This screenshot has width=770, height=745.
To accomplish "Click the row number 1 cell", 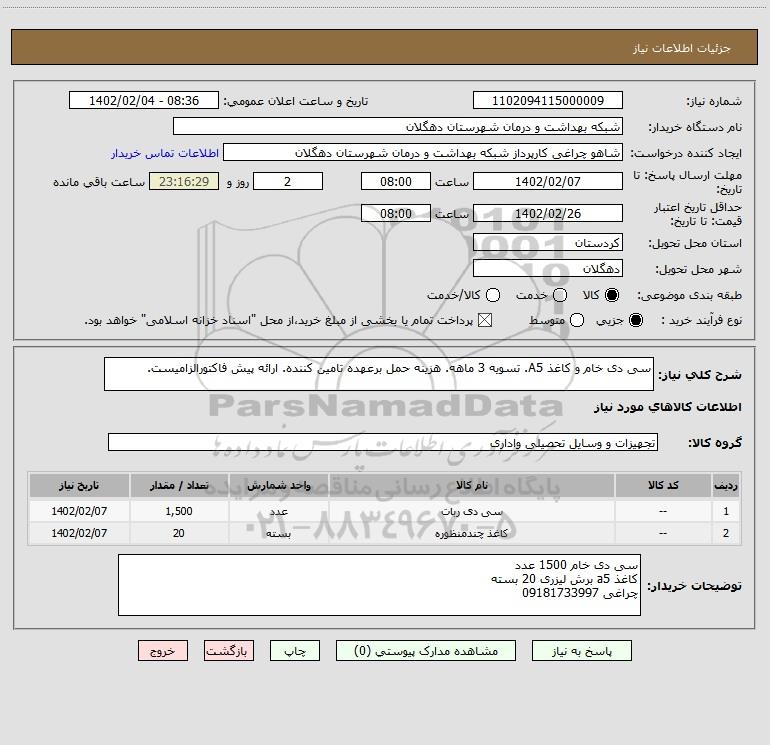I will [x=726, y=511].
